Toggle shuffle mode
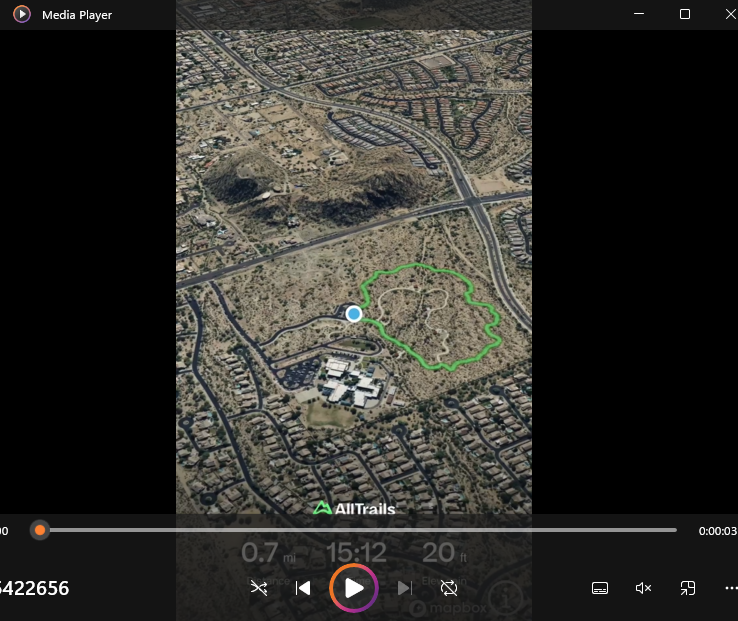This screenshot has width=738, height=621. [x=259, y=588]
